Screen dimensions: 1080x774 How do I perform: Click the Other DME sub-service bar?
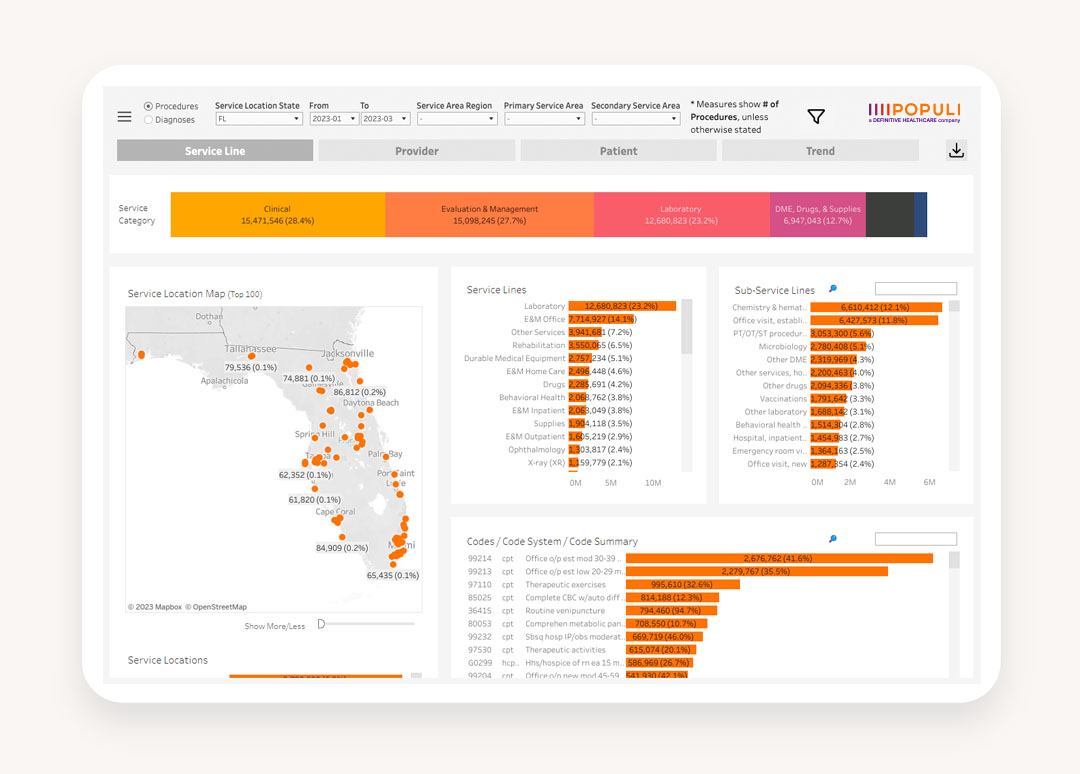[833, 359]
